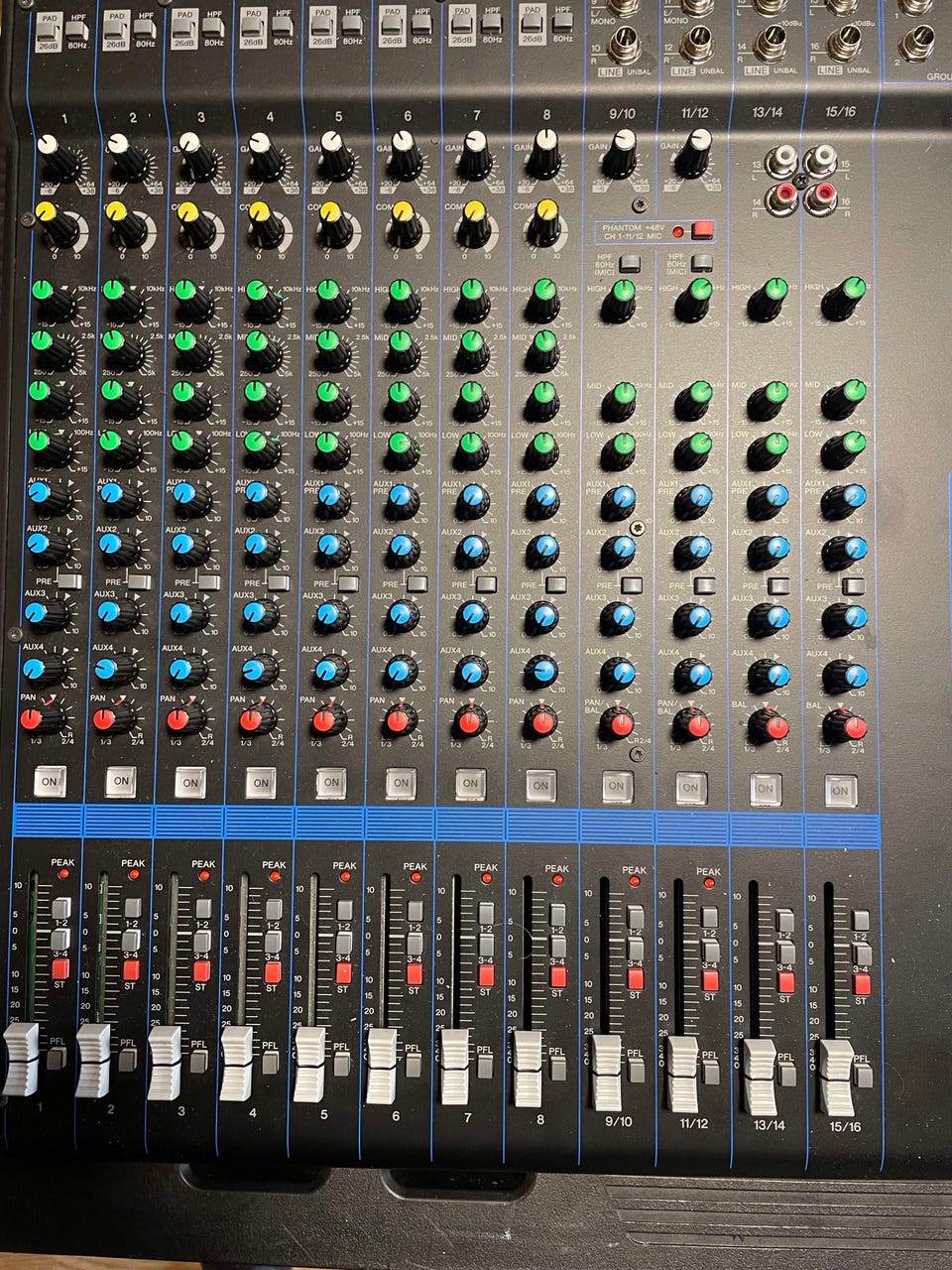Click the channel 13 L RCA input jack
This screenshot has height=1270, width=952.
pyautogui.click(x=787, y=159)
